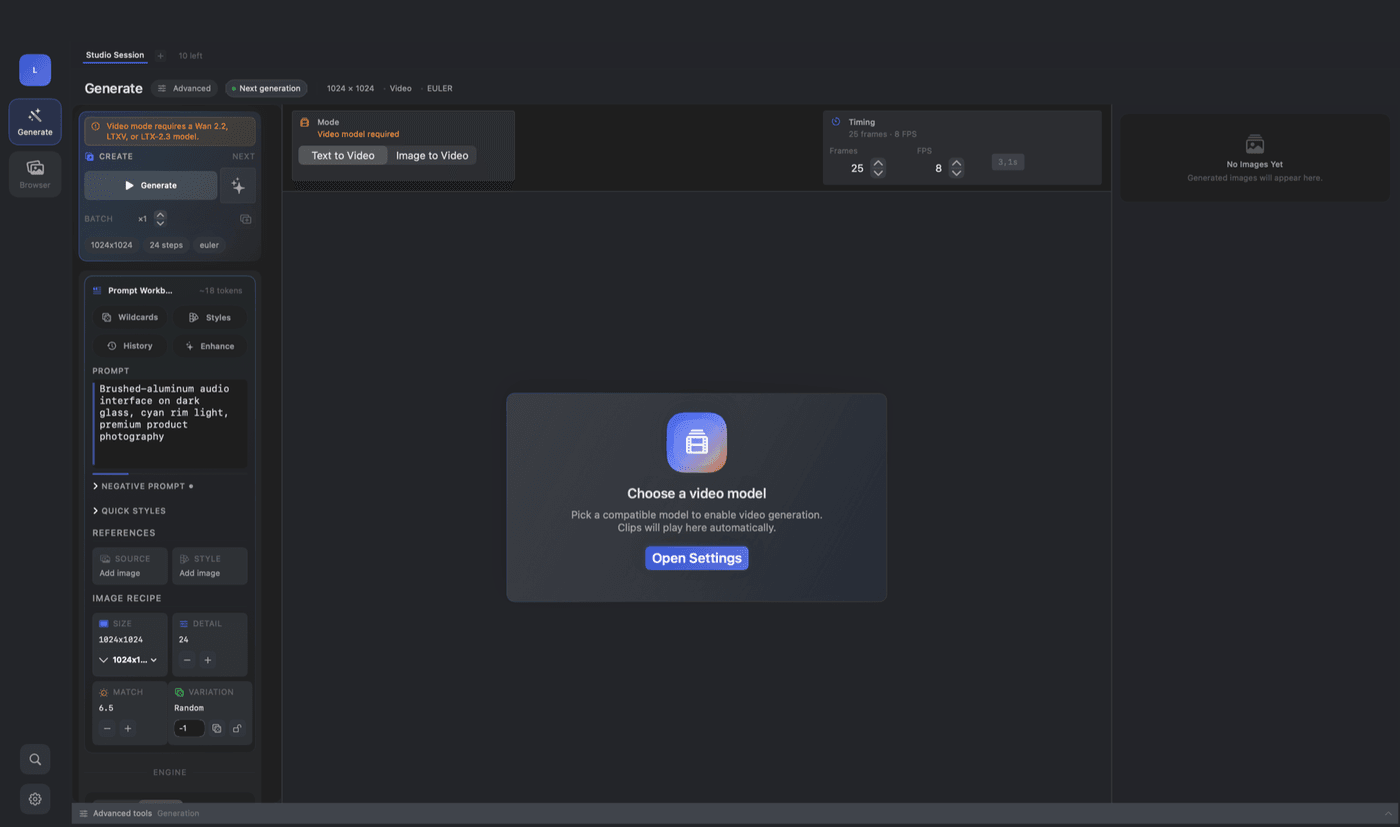This screenshot has height=827, width=1400.
Task: Click the Size blue rectangle icon
Action: tap(103, 624)
